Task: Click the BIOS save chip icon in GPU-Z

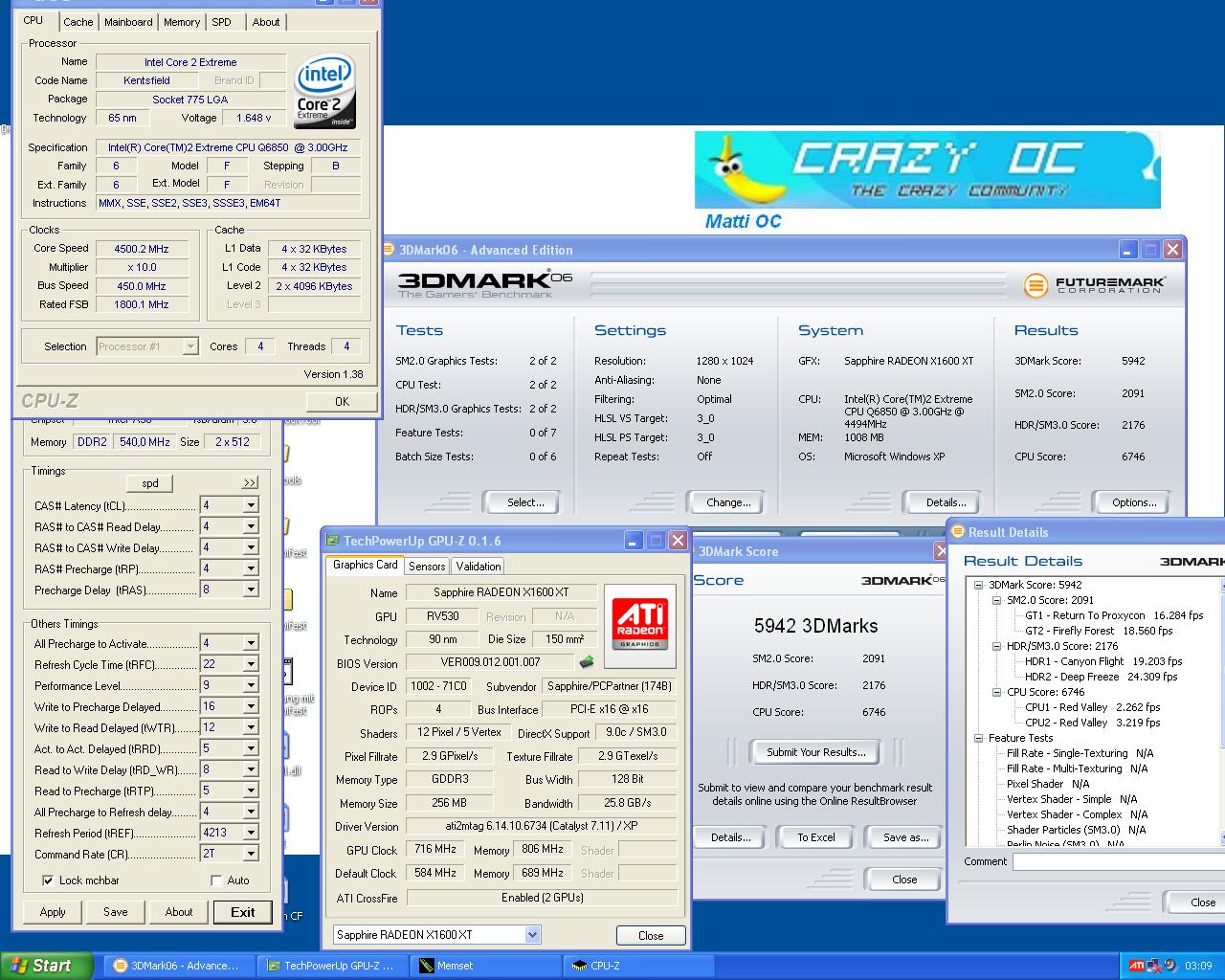Action: pyautogui.click(x=587, y=661)
